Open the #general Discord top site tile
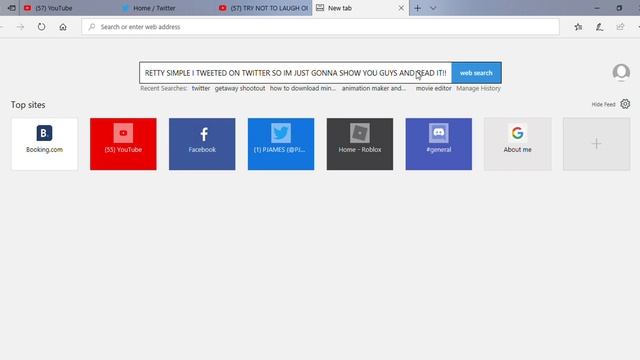The image size is (640, 360). pyautogui.click(x=439, y=144)
